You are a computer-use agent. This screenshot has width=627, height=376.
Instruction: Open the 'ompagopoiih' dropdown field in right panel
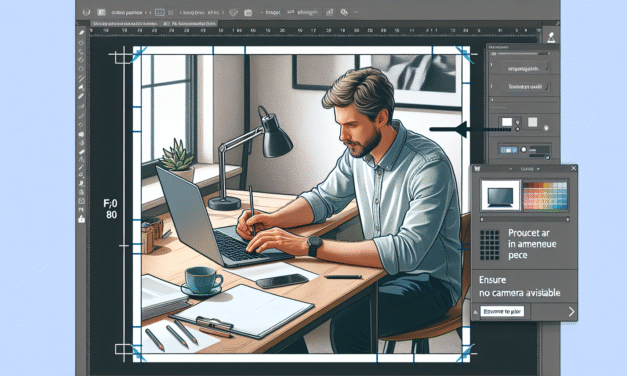coord(525,68)
